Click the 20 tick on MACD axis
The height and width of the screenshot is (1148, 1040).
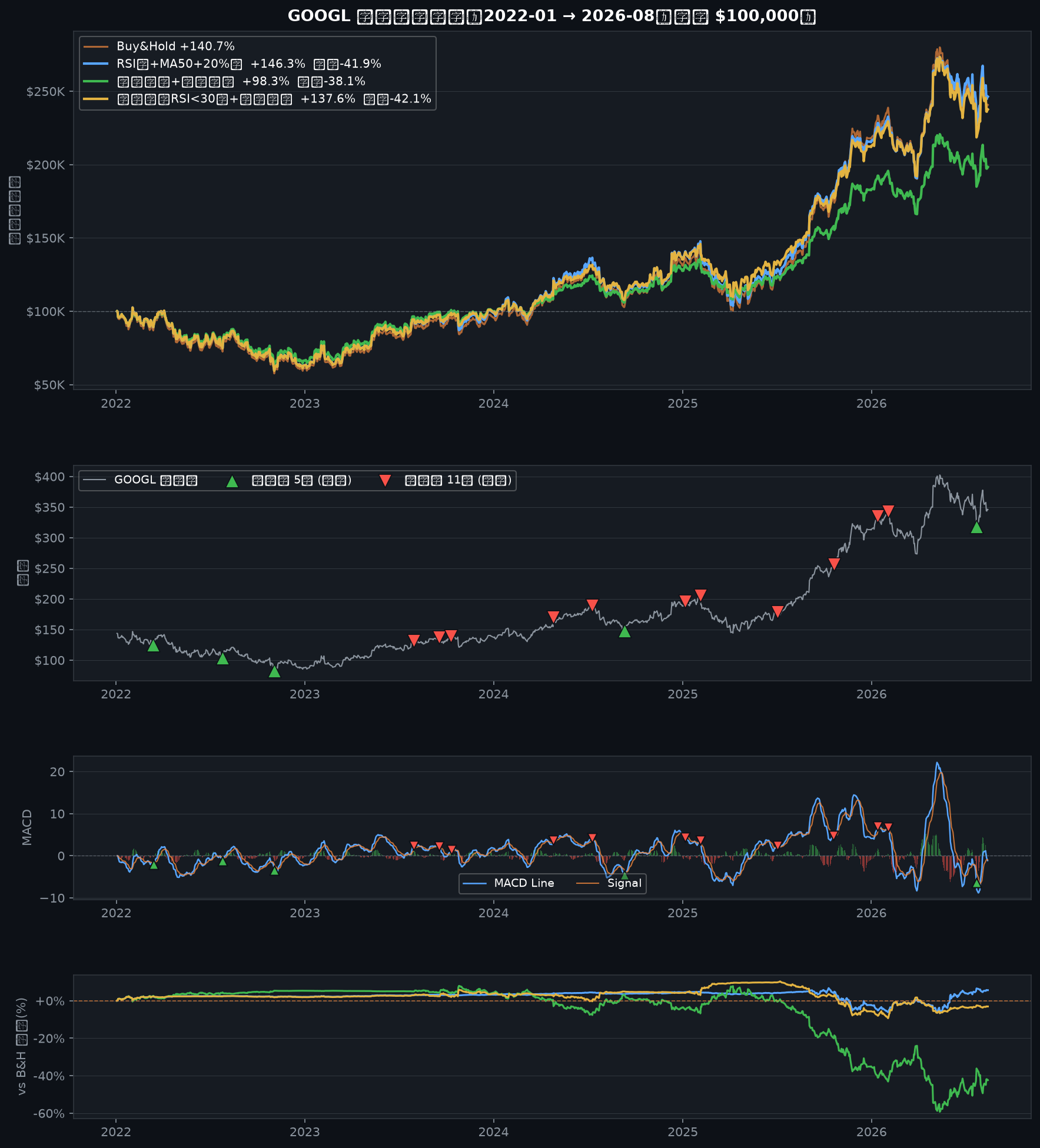(x=58, y=772)
